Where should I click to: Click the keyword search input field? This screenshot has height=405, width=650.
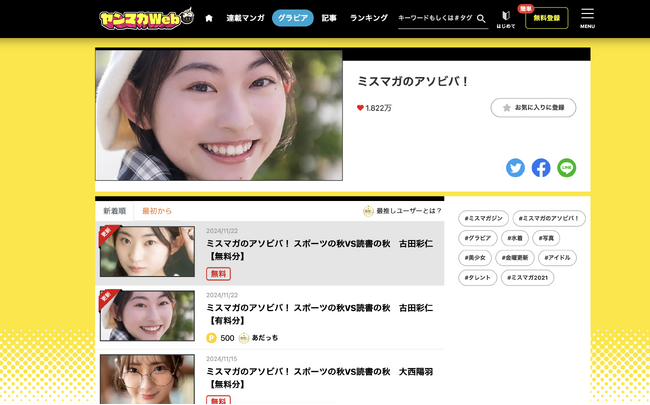(435, 18)
